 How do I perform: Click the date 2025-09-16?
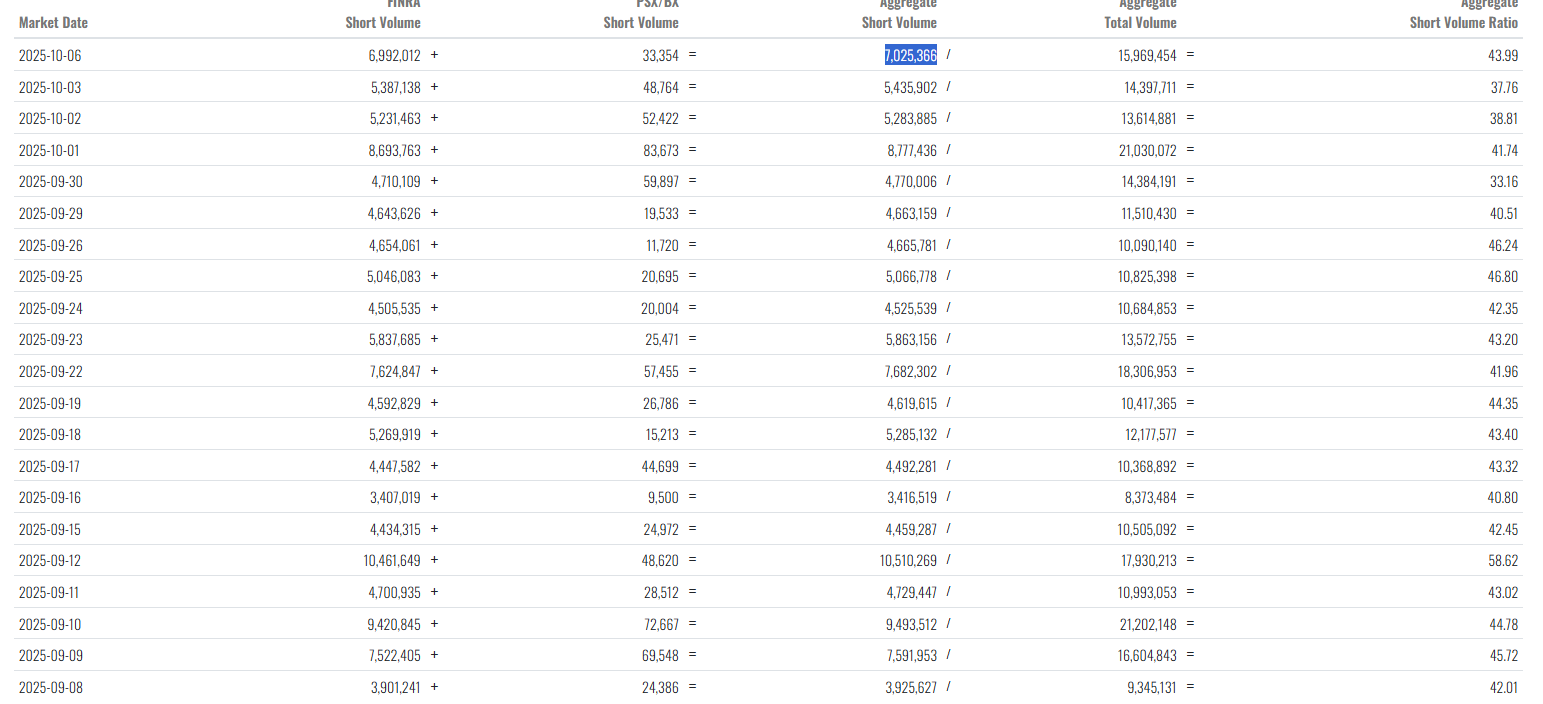click(x=50, y=498)
